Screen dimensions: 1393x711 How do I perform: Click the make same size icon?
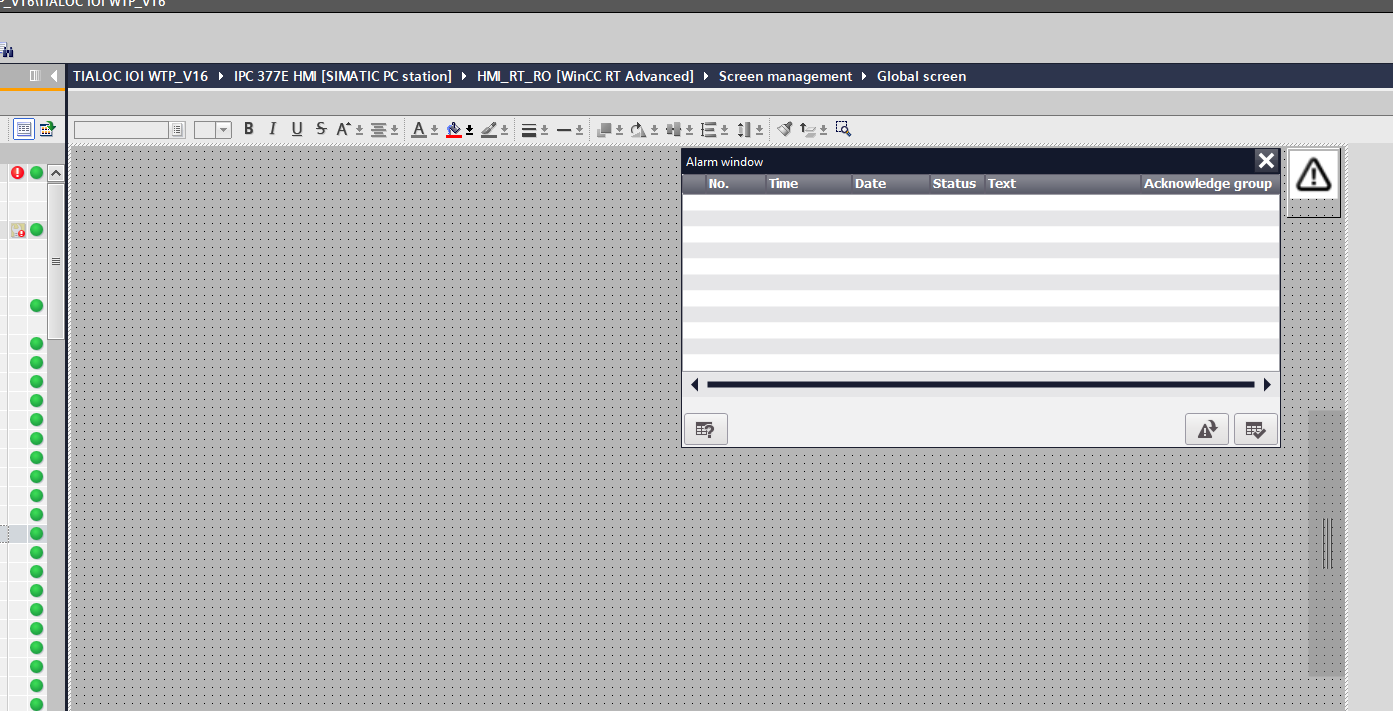(744, 129)
